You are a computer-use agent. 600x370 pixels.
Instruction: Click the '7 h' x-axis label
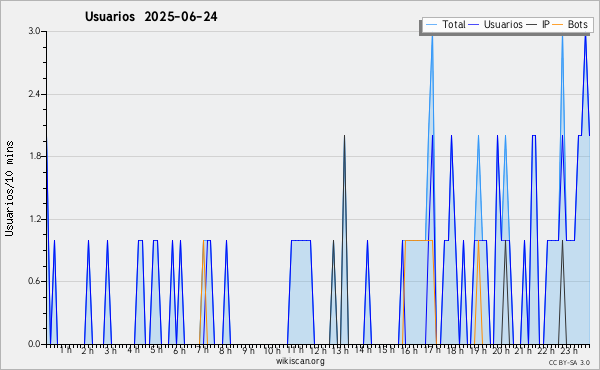(x=202, y=350)
